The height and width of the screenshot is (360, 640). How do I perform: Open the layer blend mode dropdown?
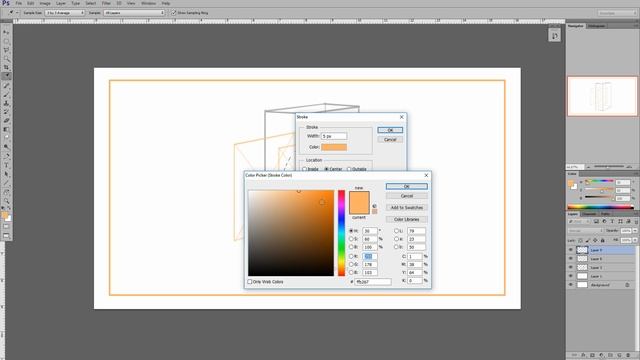[585, 231]
